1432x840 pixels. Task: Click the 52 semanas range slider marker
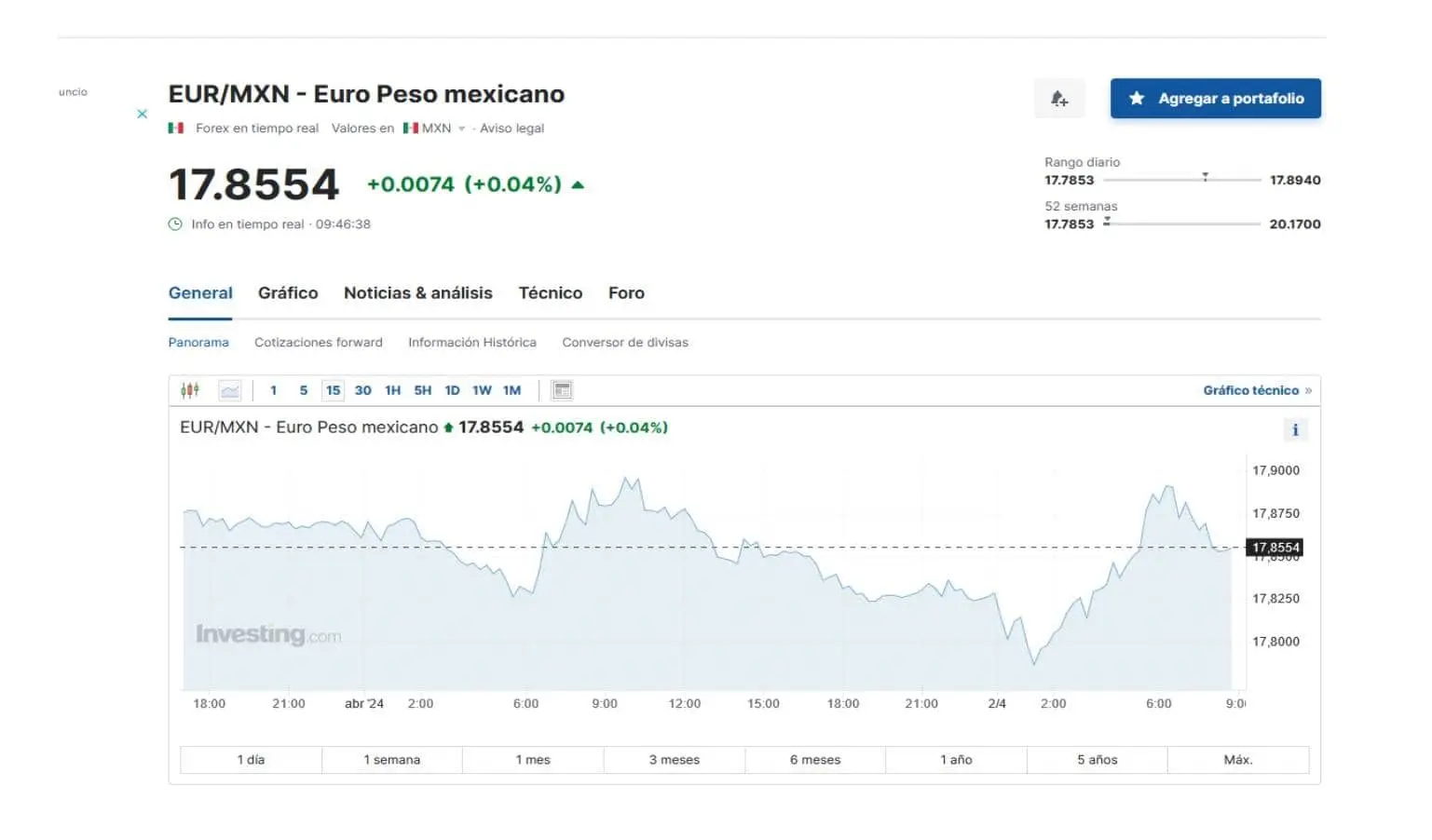[x=1107, y=221]
